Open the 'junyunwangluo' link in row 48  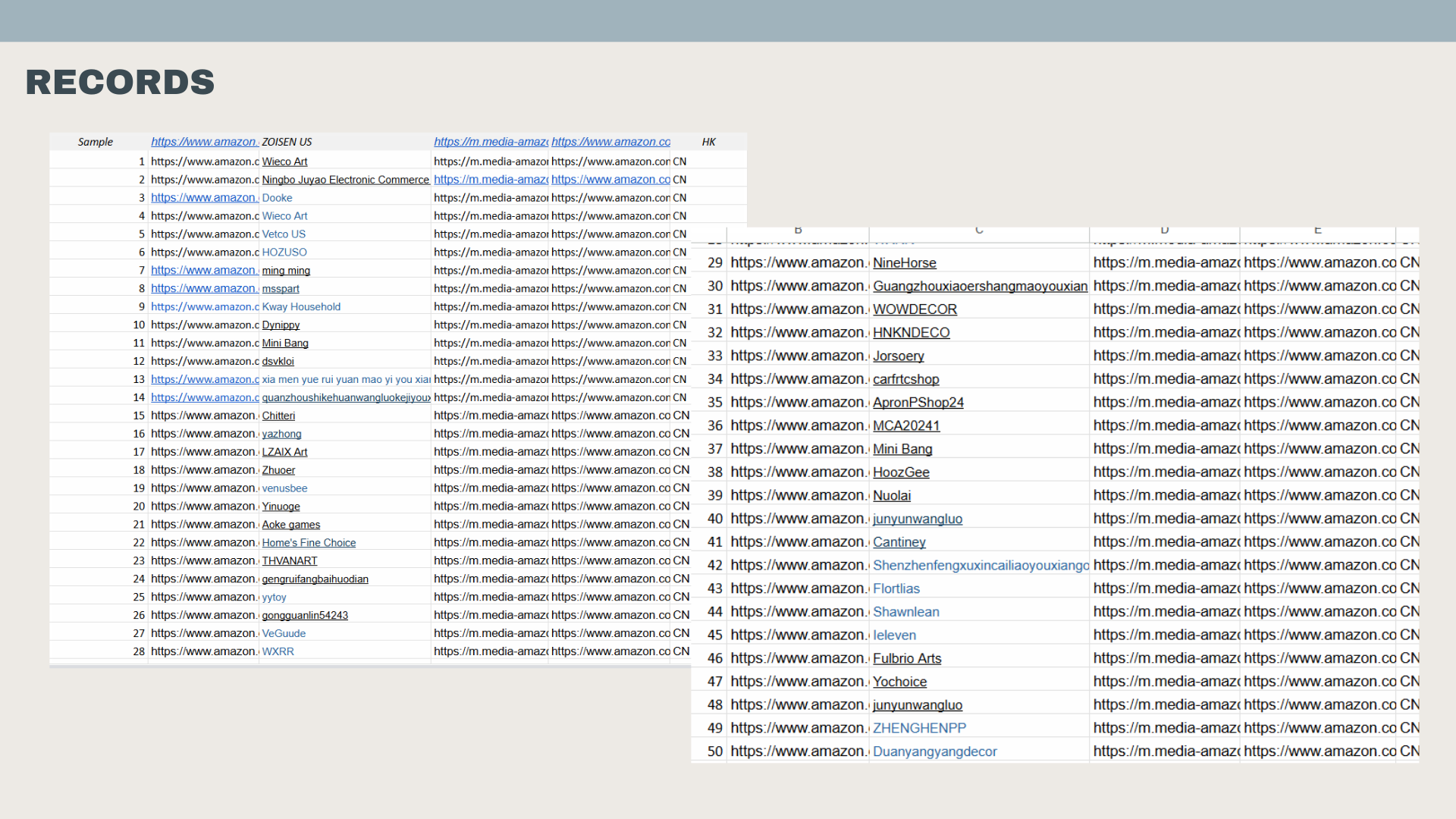[x=918, y=705]
